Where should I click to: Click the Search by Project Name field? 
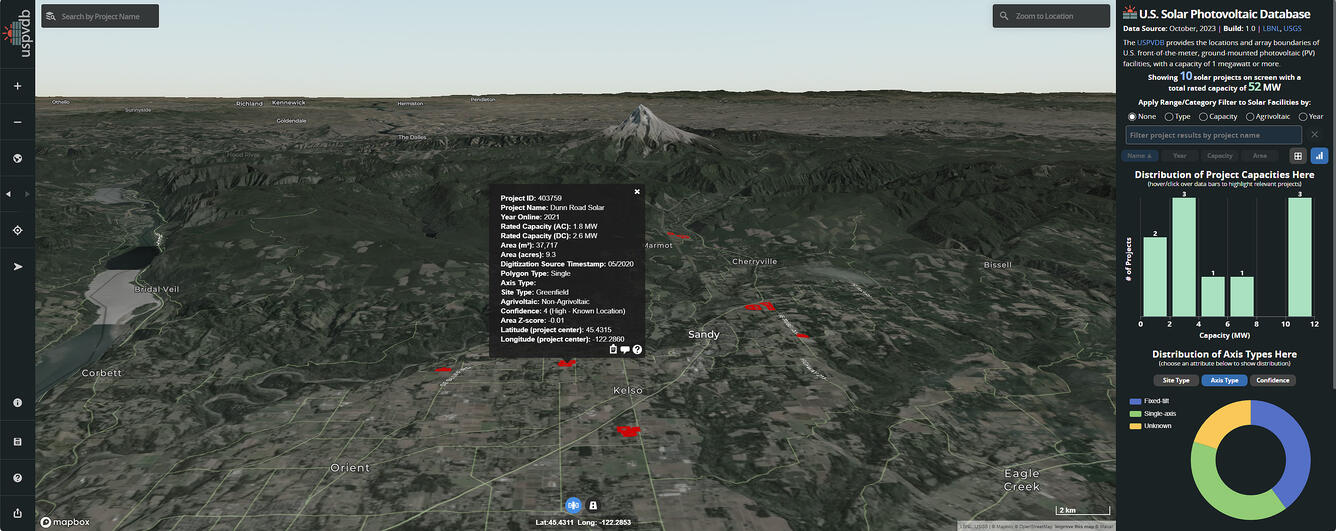coord(100,16)
